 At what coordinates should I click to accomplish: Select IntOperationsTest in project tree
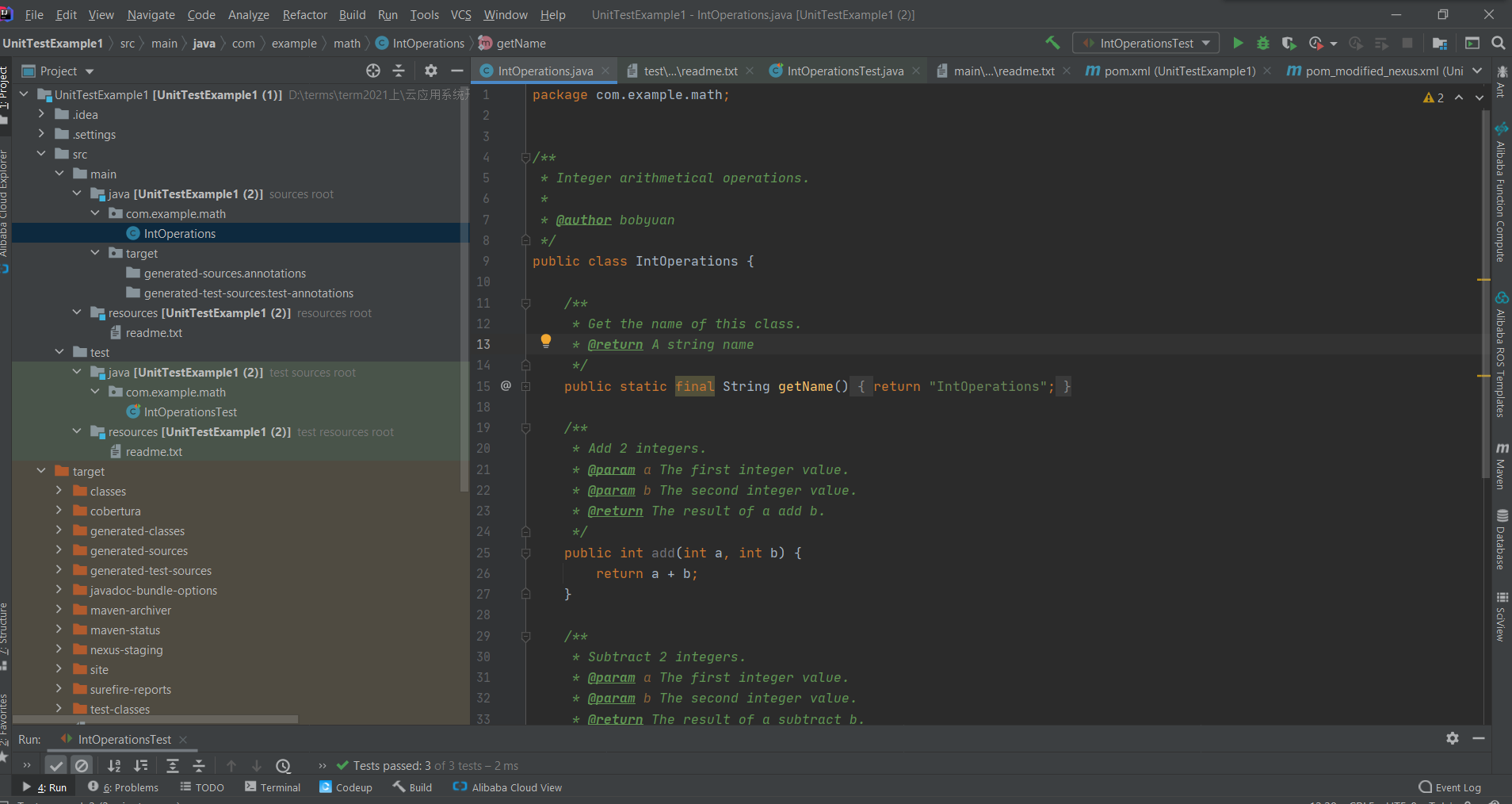[190, 412]
